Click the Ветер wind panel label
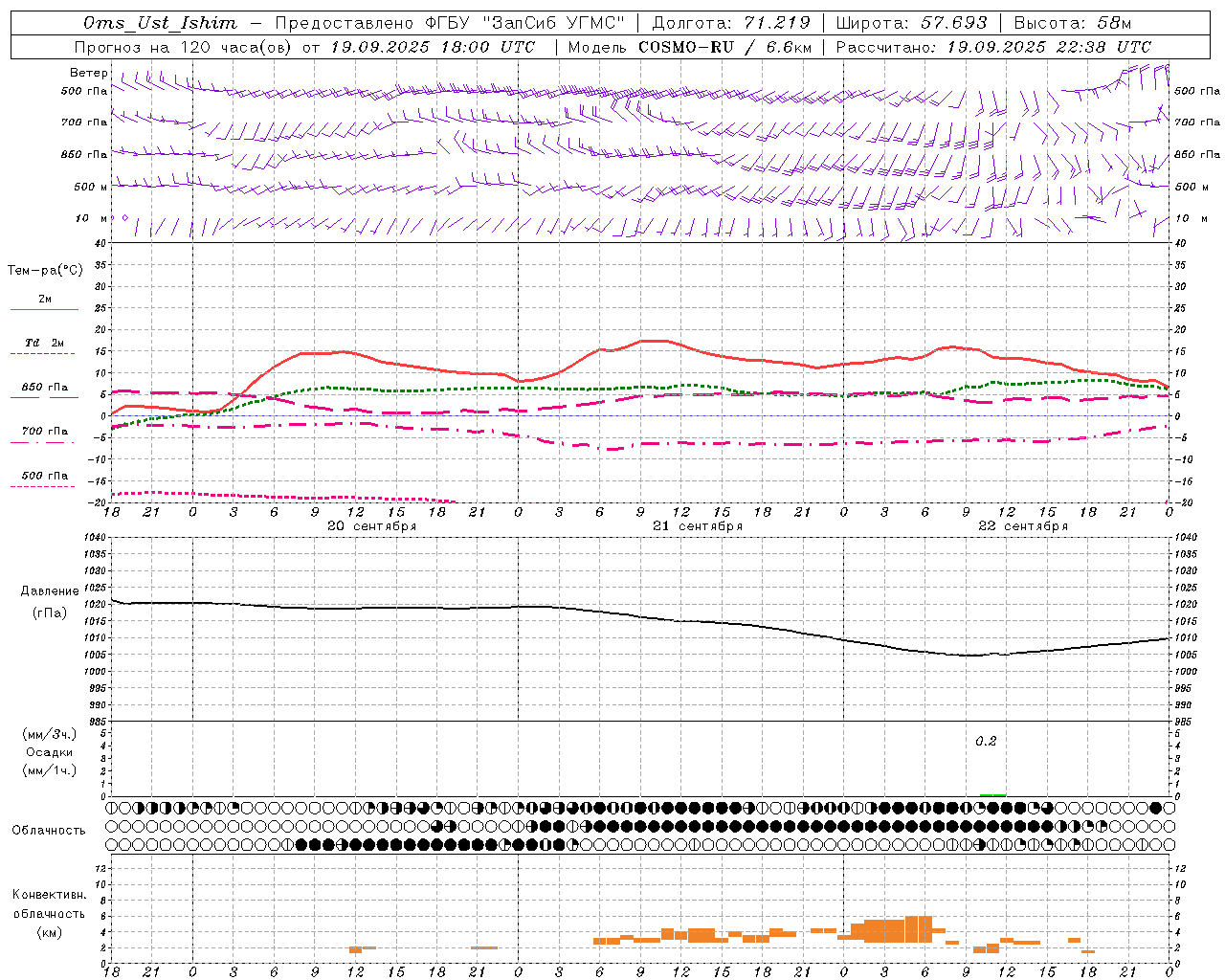 (x=89, y=73)
